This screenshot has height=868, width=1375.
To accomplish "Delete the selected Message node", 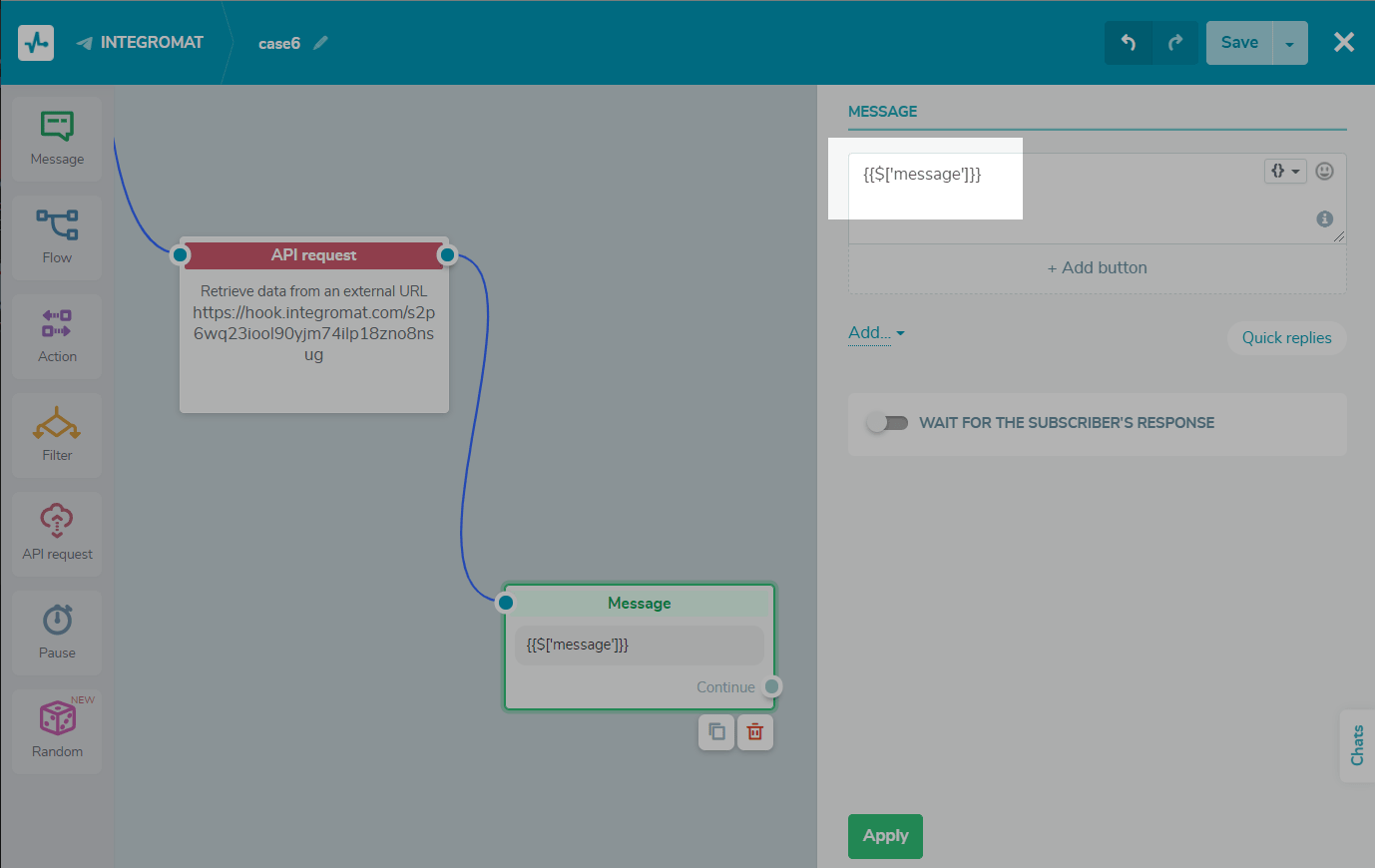I will [755, 732].
